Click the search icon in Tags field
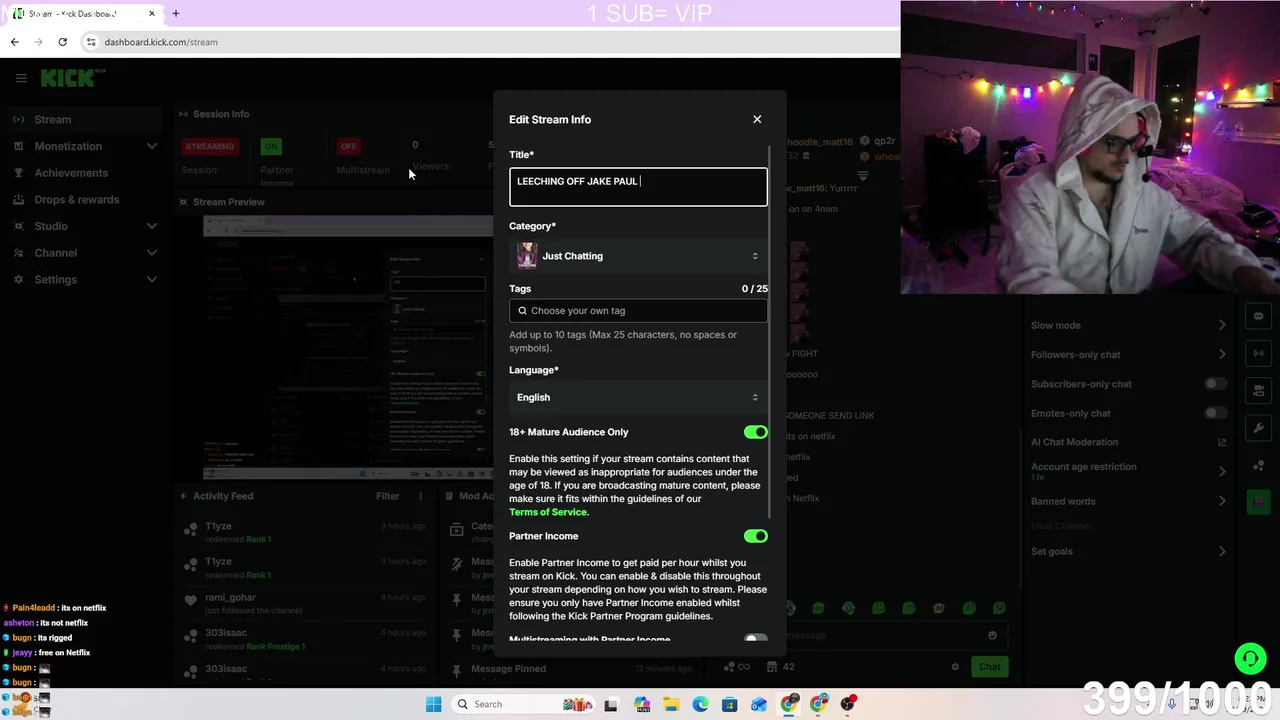 click(522, 311)
